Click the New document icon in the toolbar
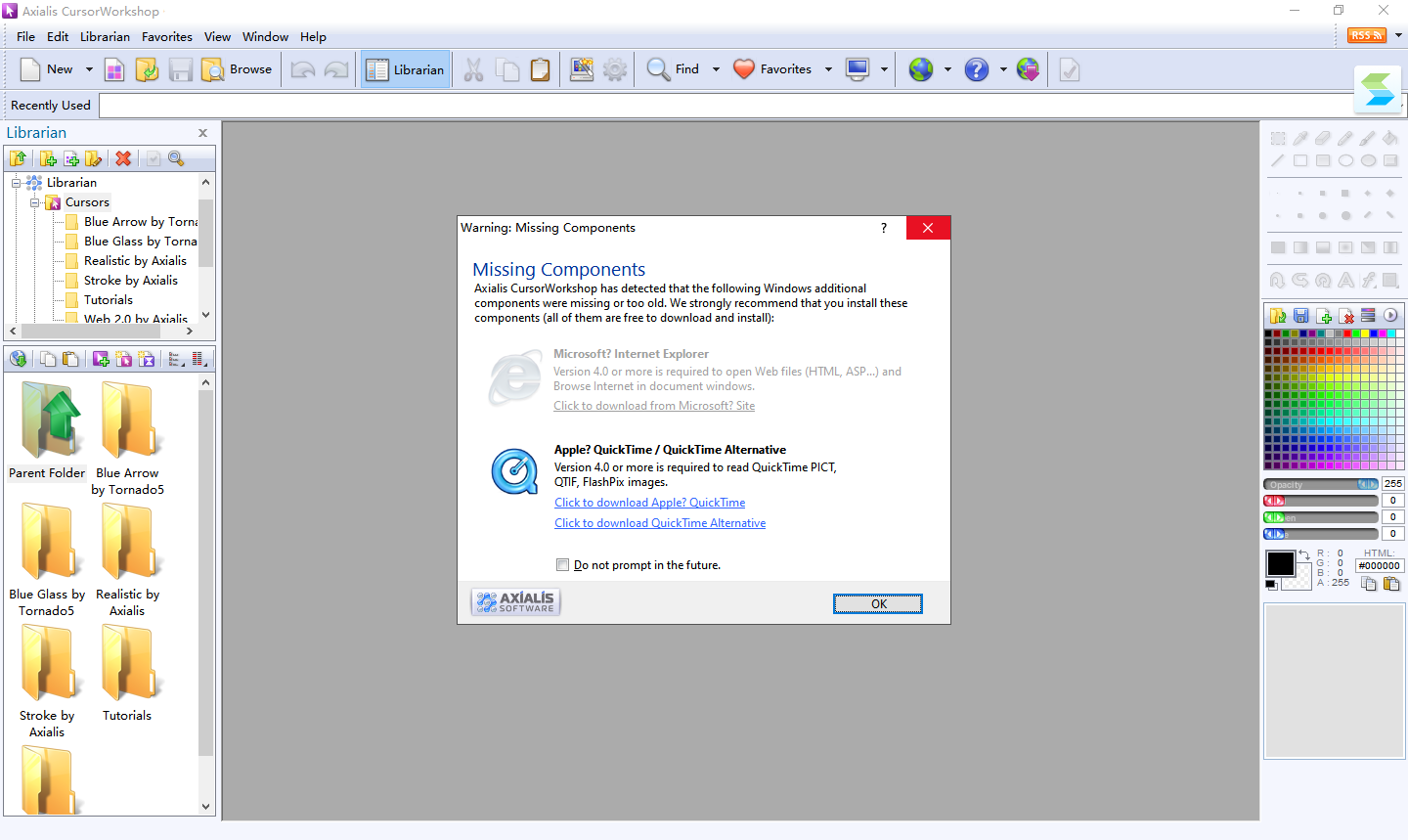 pos(30,69)
